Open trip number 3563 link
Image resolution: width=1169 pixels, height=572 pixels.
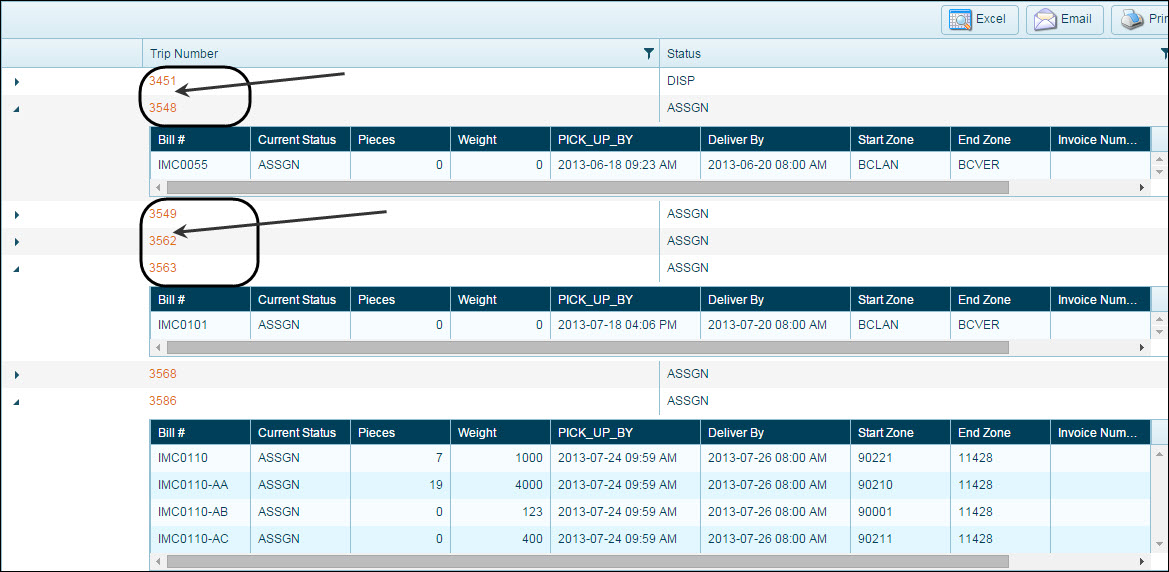pos(163,267)
